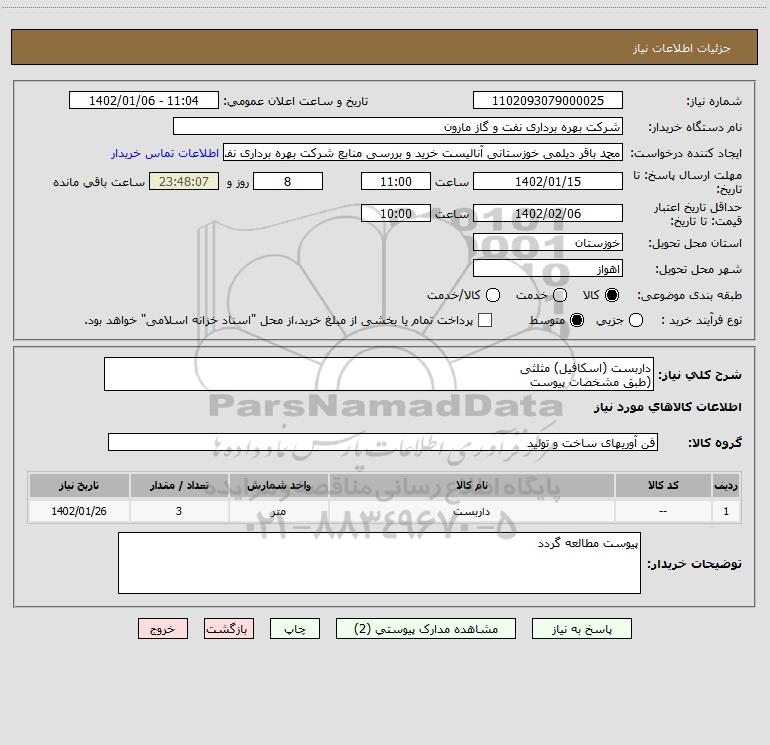Click the تعداد / مقدار column header
The width and height of the screenshot is (770, 745).
point(179,485)
